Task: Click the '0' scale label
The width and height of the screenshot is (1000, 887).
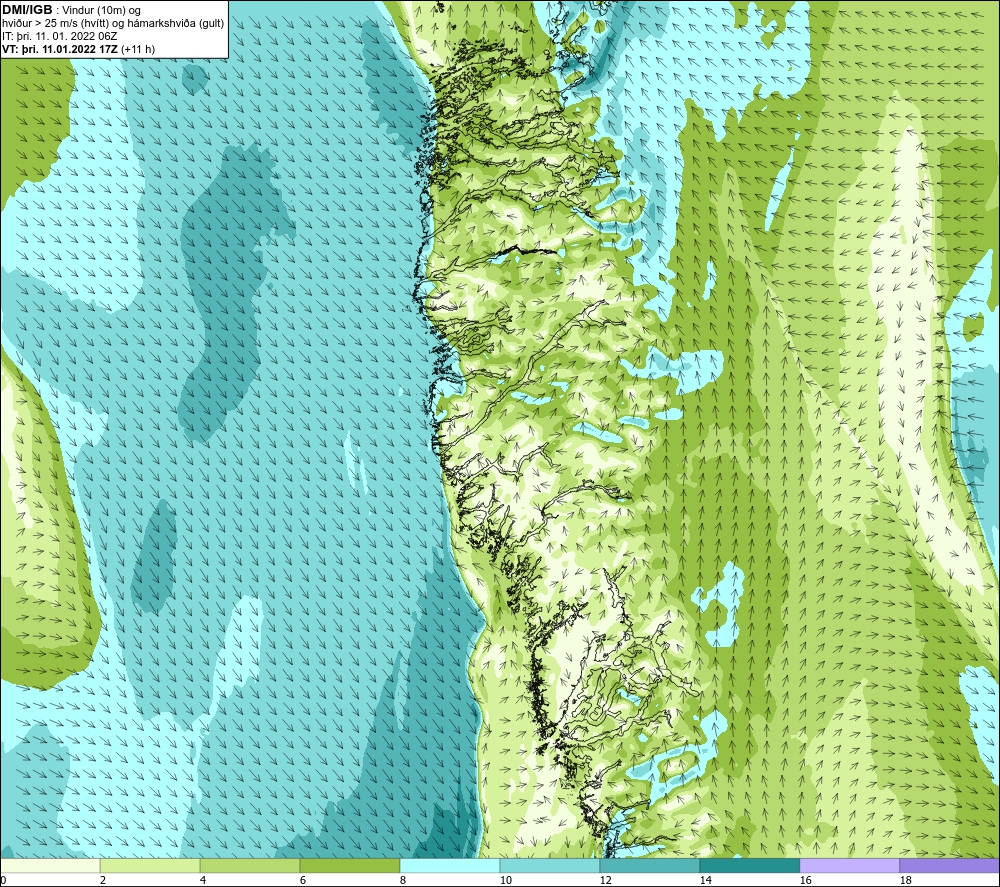Action: click(3, 880)
